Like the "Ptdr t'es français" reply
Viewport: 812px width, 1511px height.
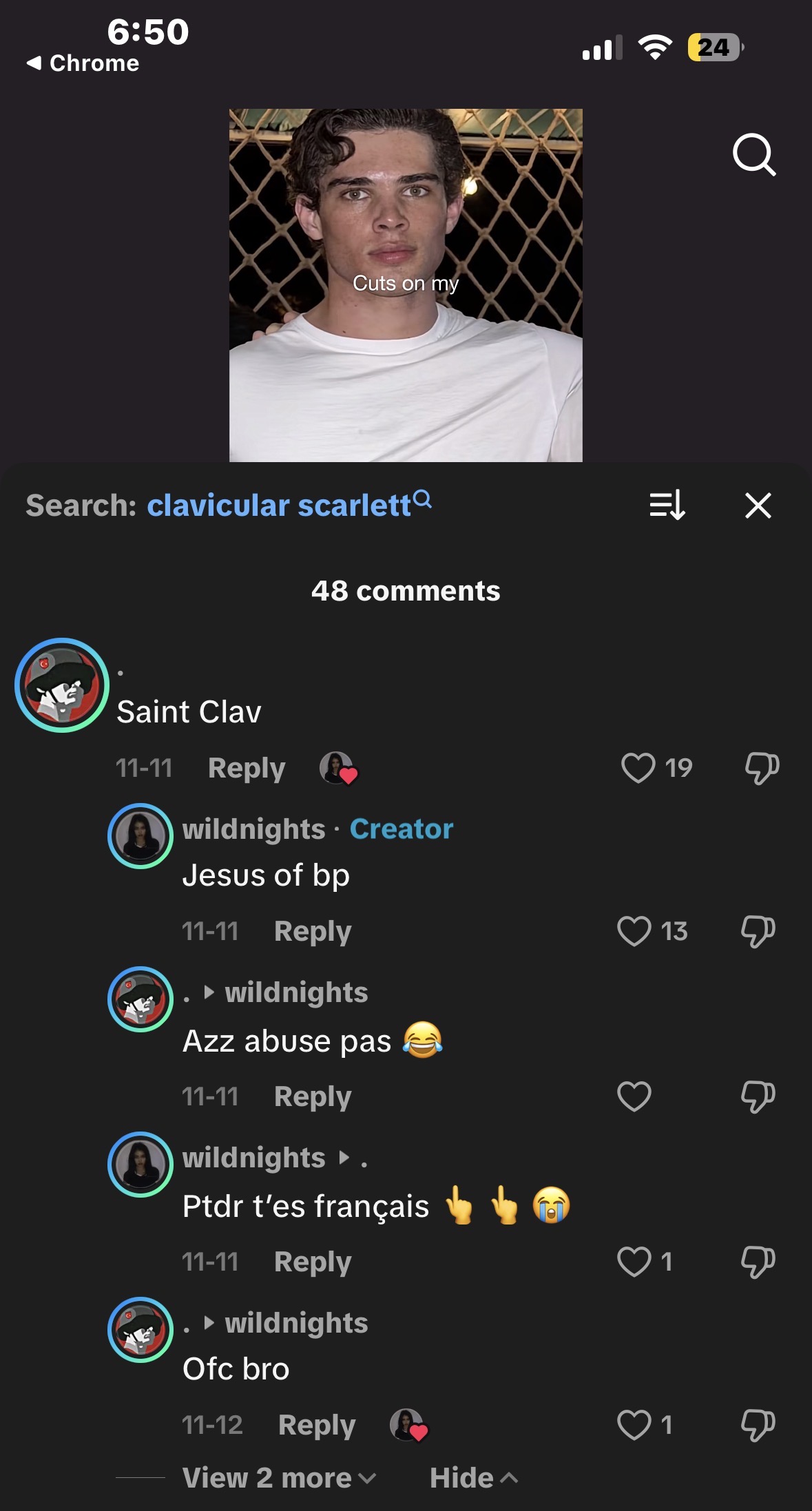(x=634, y=1262)
